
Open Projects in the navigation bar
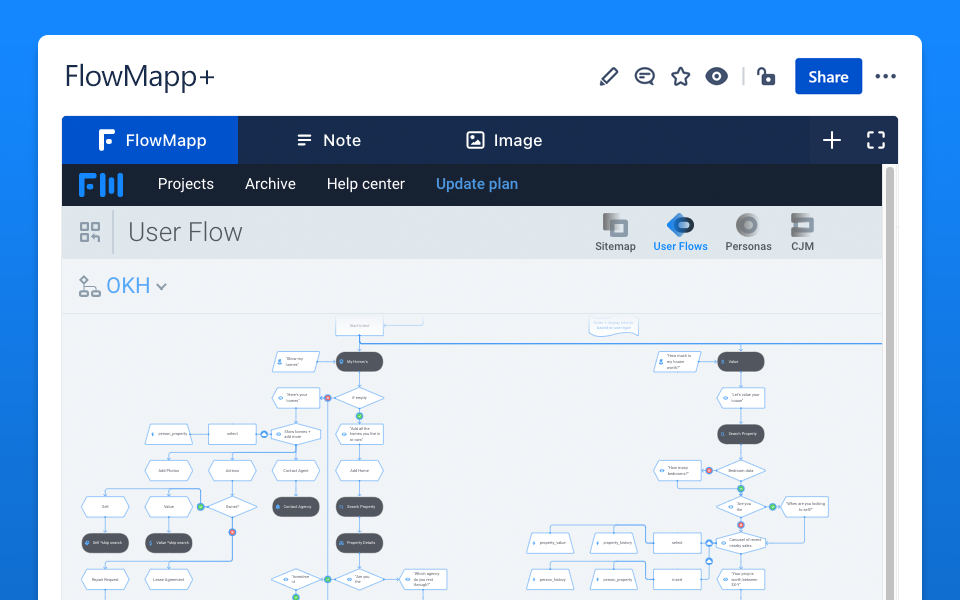(x=186, y=184)
